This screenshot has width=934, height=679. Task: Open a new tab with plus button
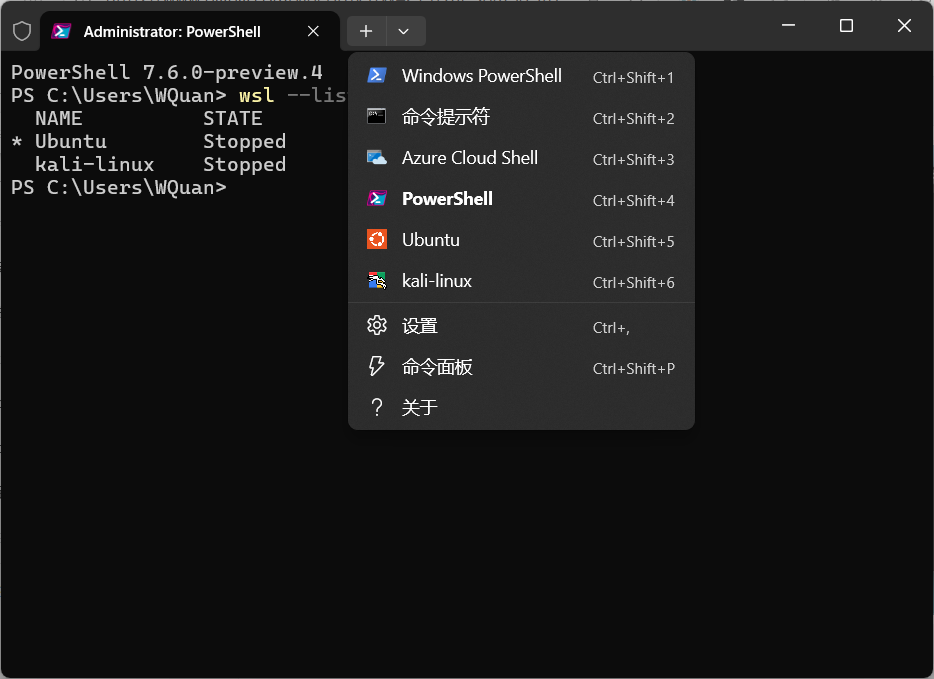[366, 31]
